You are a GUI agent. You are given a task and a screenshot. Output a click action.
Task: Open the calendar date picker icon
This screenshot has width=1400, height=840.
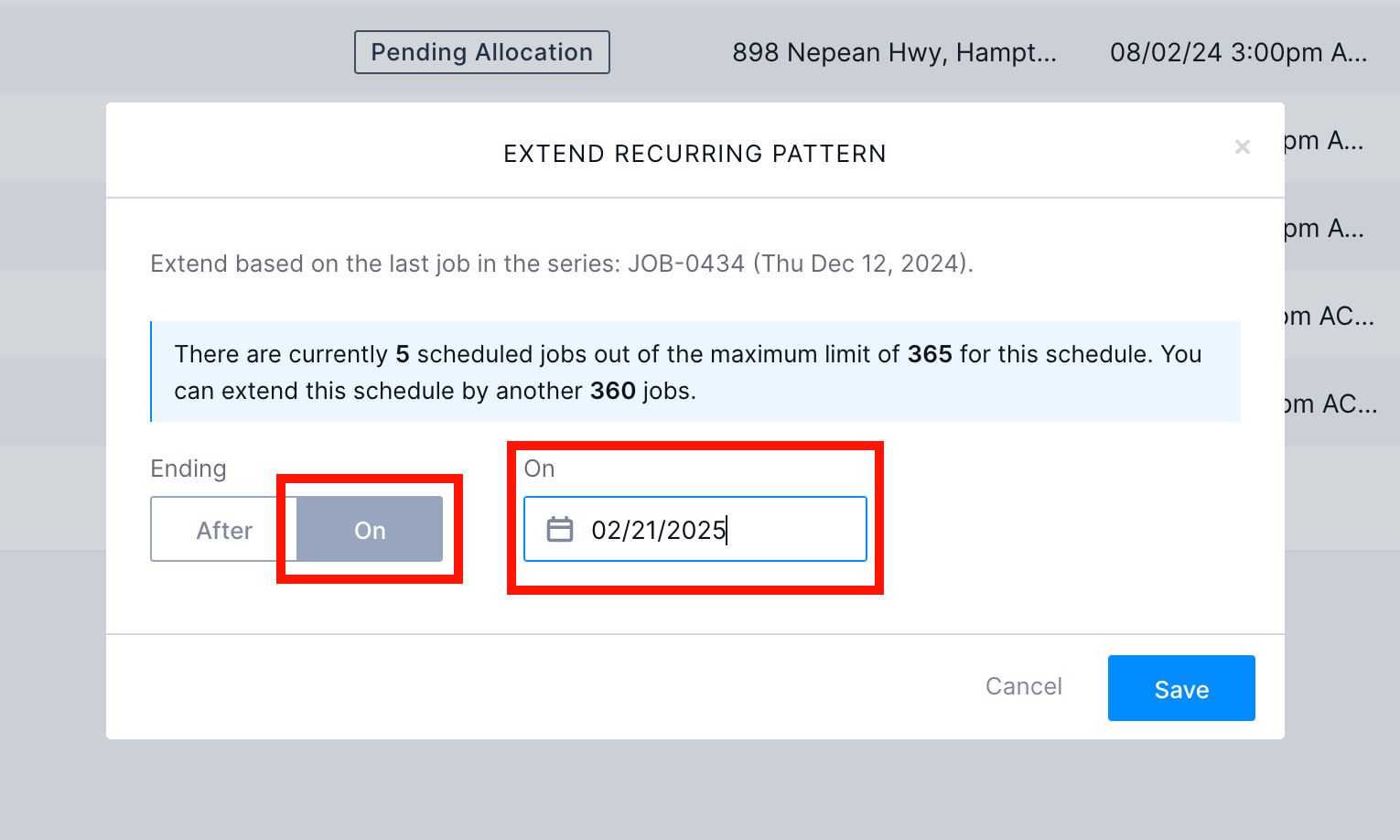561,529
